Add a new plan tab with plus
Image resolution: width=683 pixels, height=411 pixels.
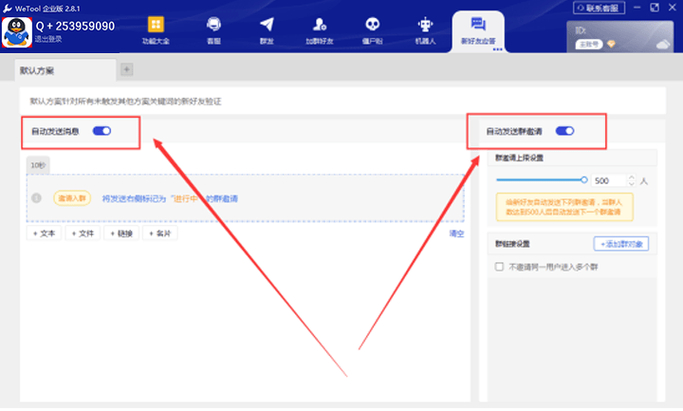pyautogui.click(x=127, y=70)
